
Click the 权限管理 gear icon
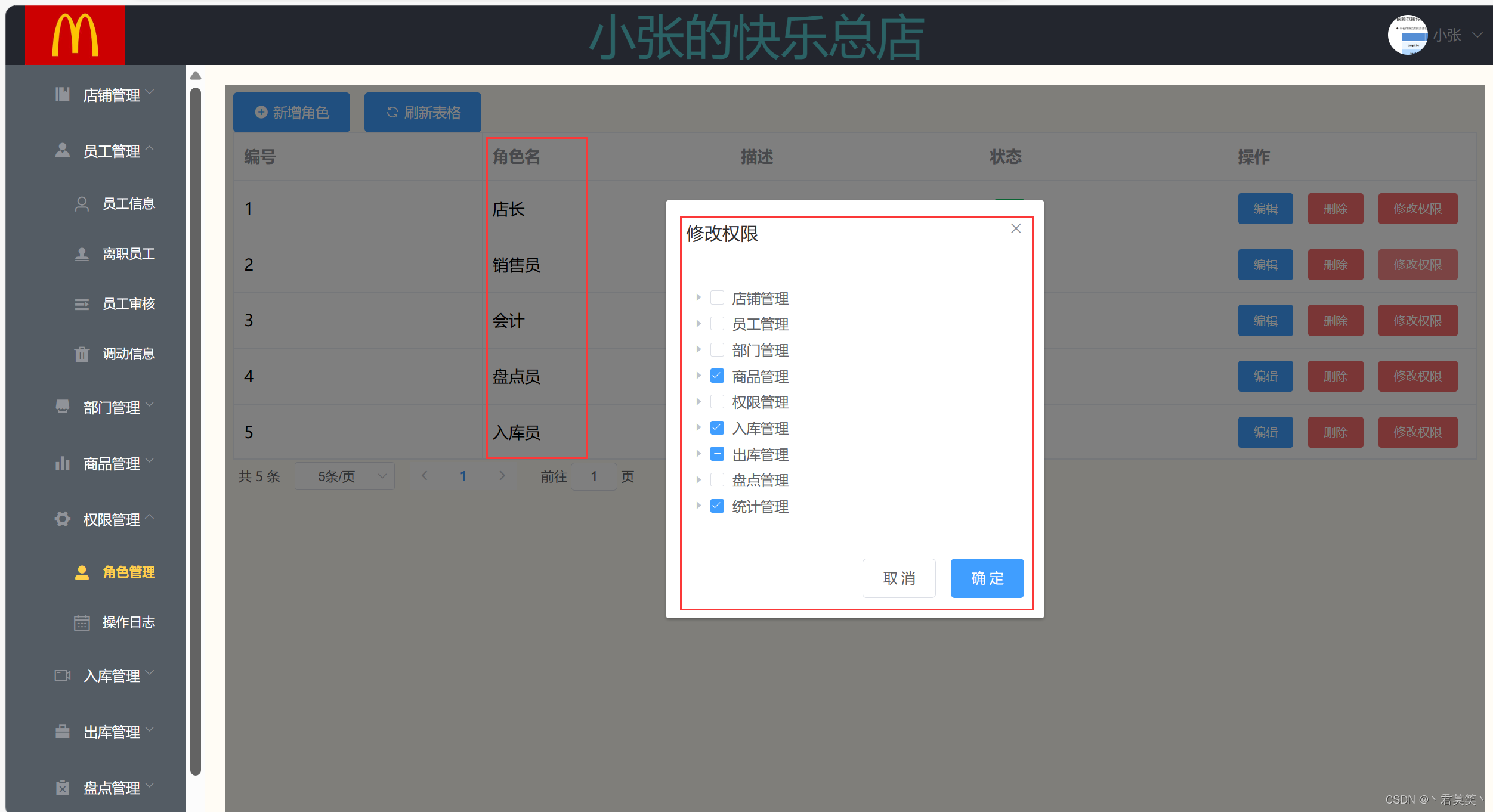click(63, 519)
